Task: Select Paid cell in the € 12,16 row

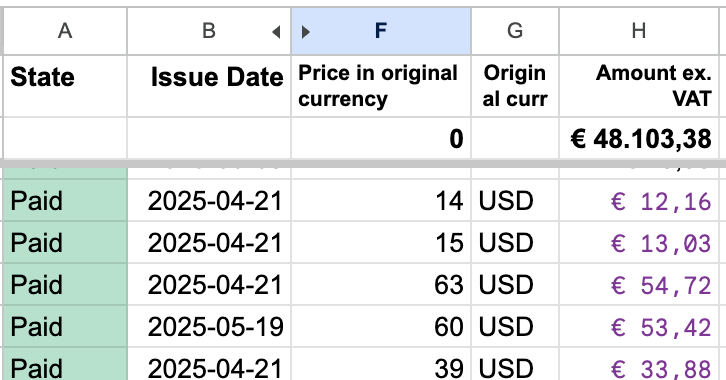Action: 65,200
